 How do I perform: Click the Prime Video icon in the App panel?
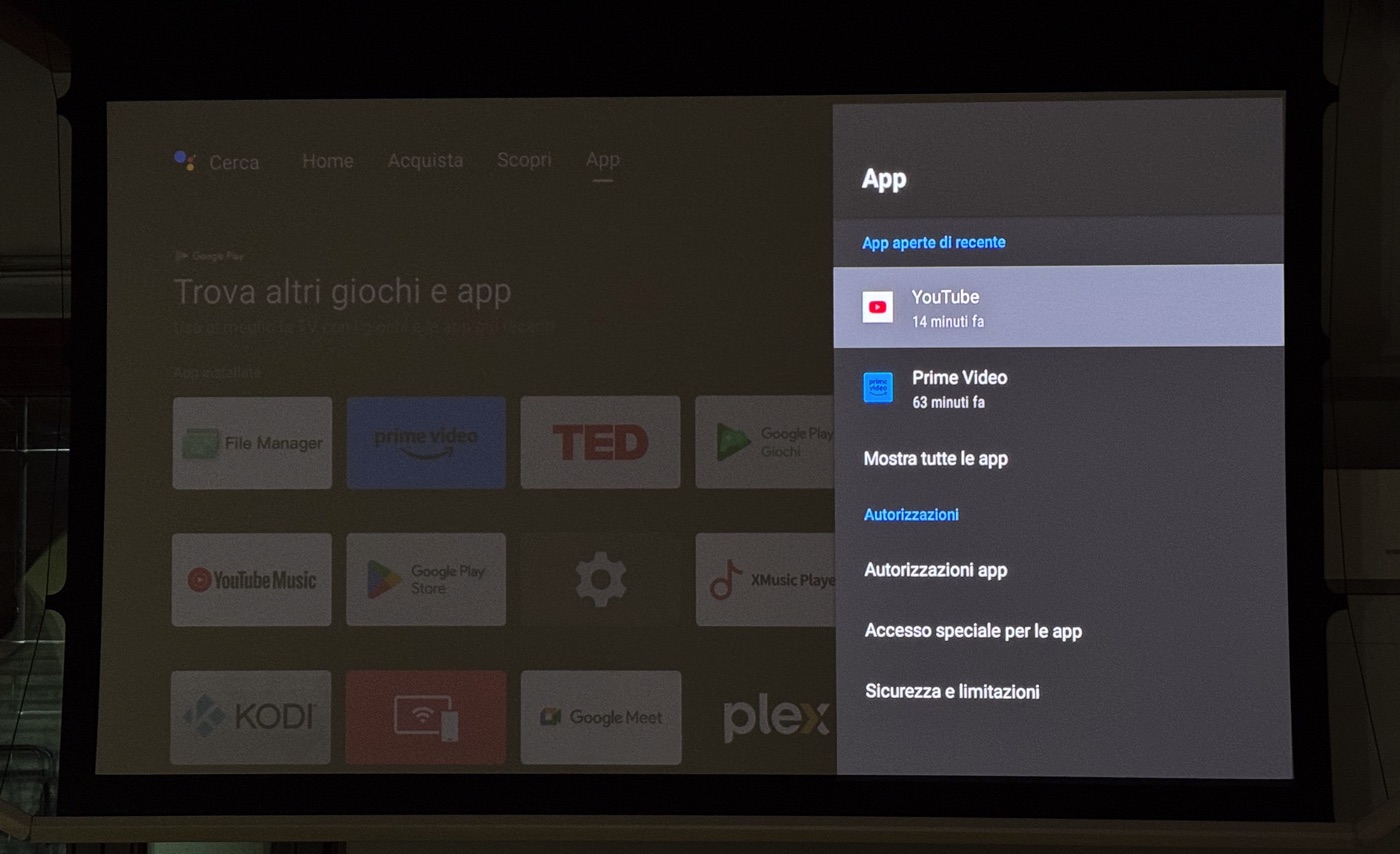(x=878, y=387)
